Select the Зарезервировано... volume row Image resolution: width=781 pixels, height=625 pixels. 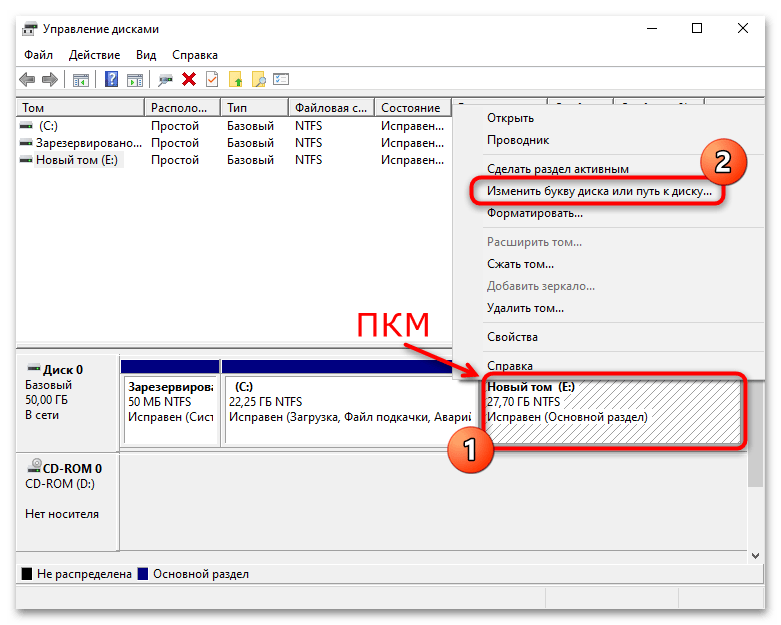(x=234, y=143)
